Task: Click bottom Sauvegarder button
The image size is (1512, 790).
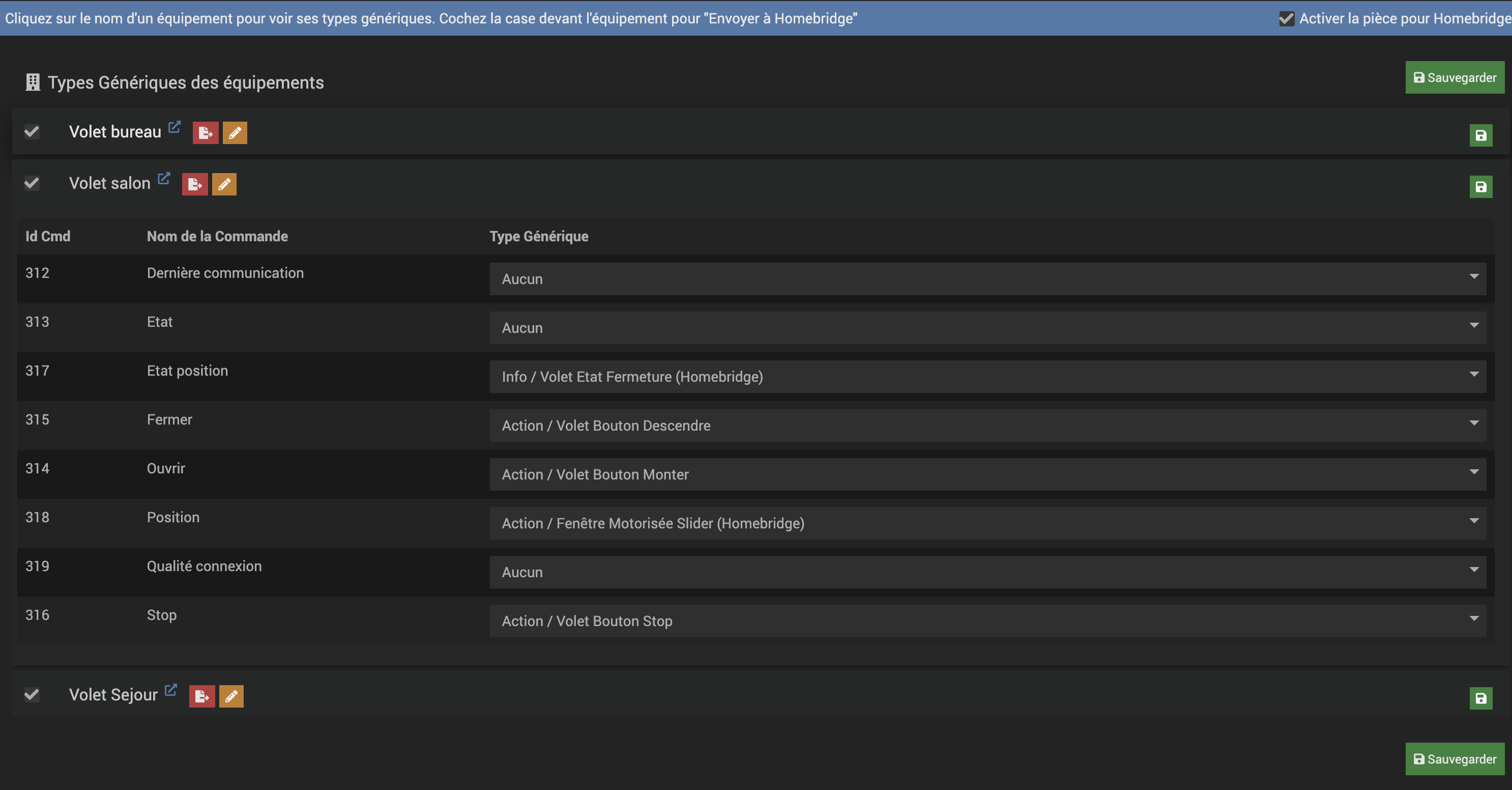Action: coord(1455,759)
